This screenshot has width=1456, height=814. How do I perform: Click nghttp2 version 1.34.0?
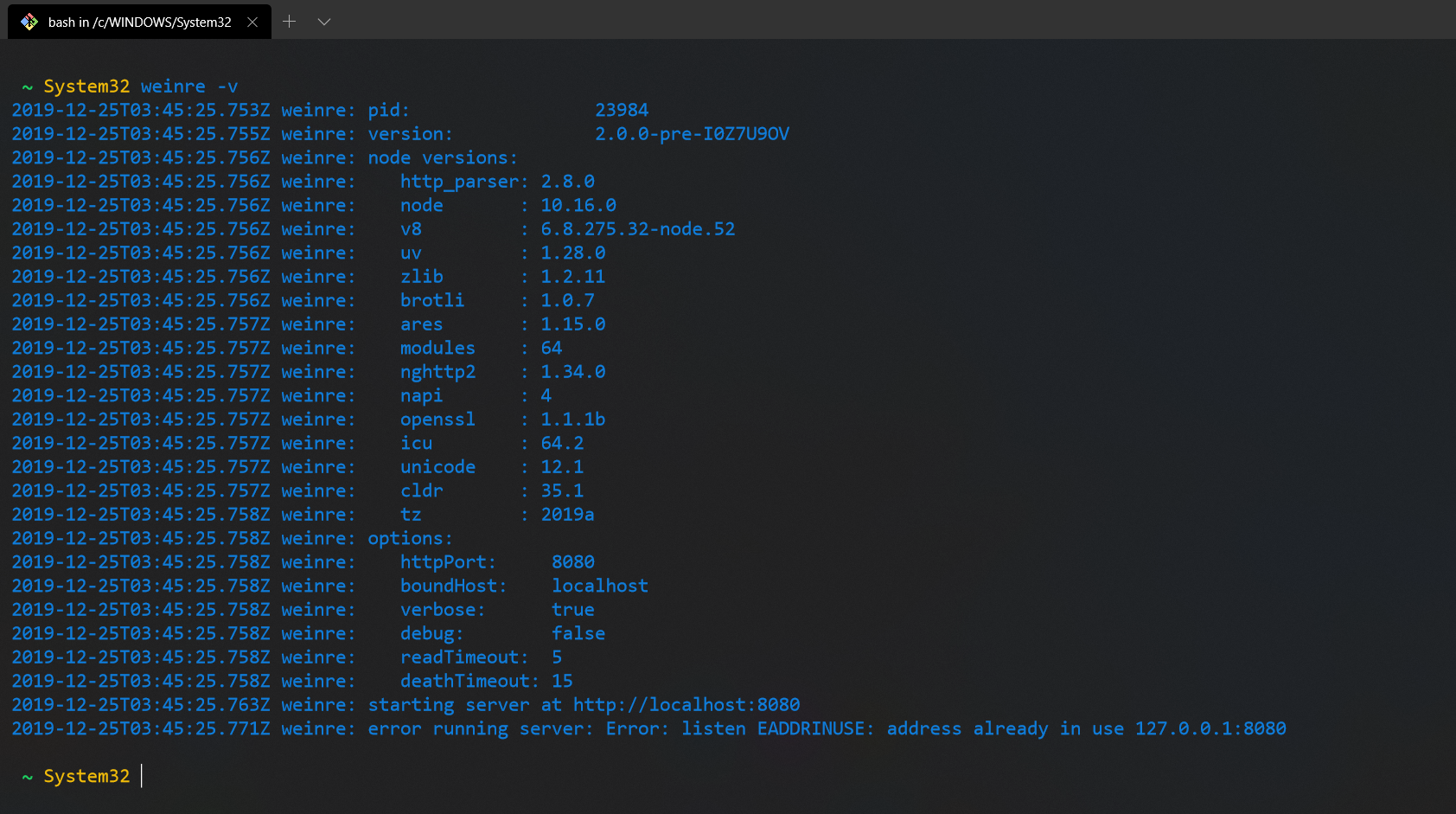pos(573,372)
